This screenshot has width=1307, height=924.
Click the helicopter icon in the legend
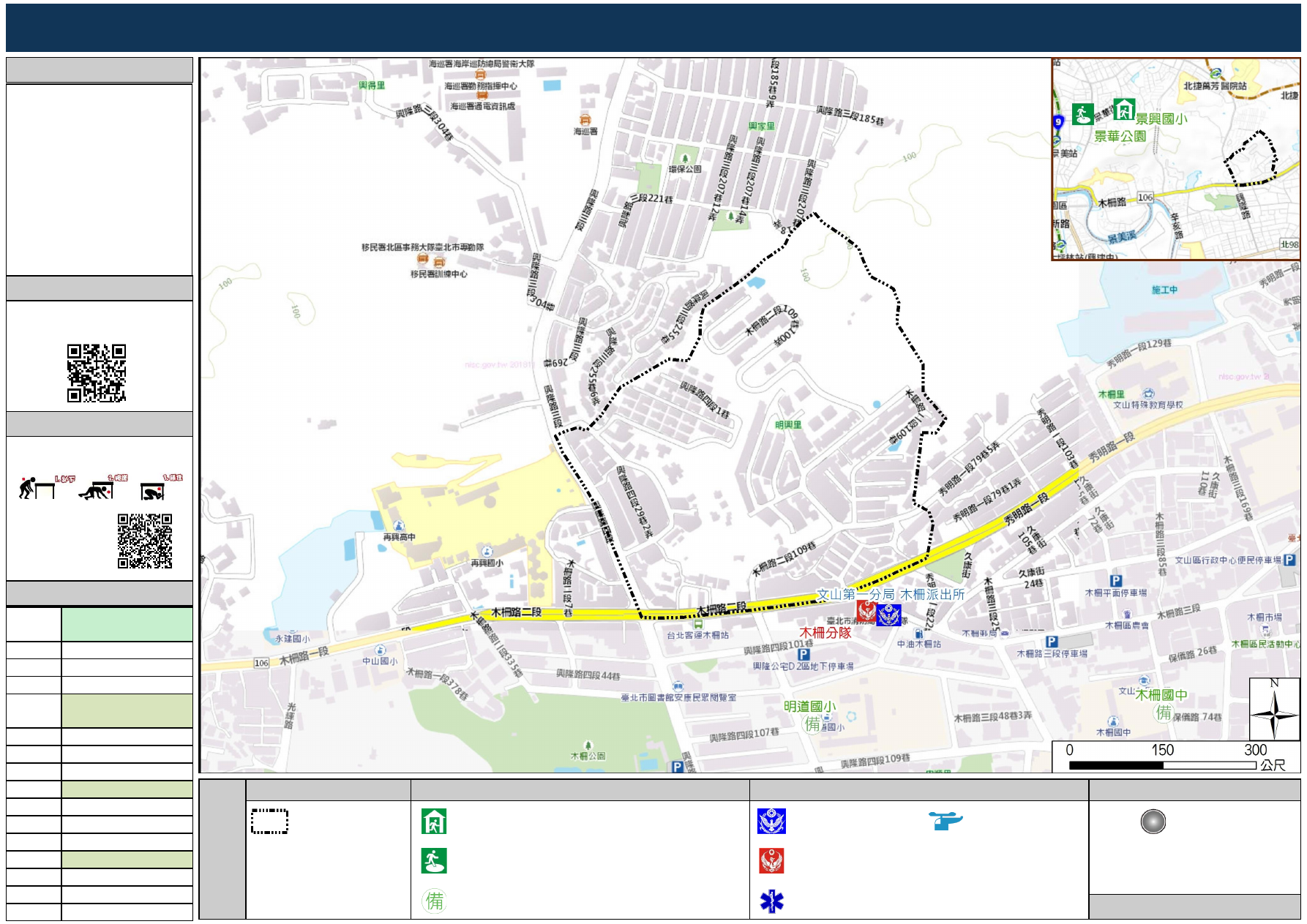click(945, 821)
